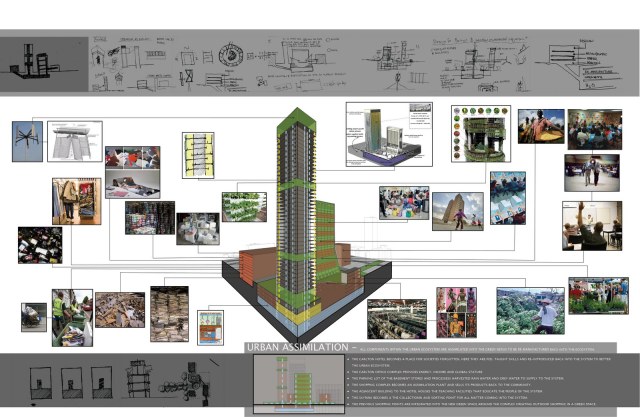The width and height of the screenshot is (640, 417).
Task: Click the pile of scrap debris photo
Action: pos(120,310)
